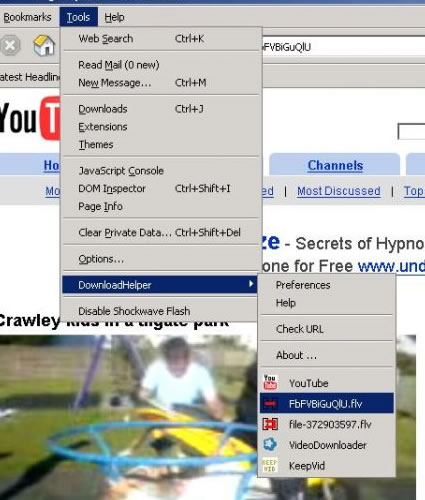Open DownloadHelper Preferences
This screenshot has width=425, height=500.
[x=327, y=285]
